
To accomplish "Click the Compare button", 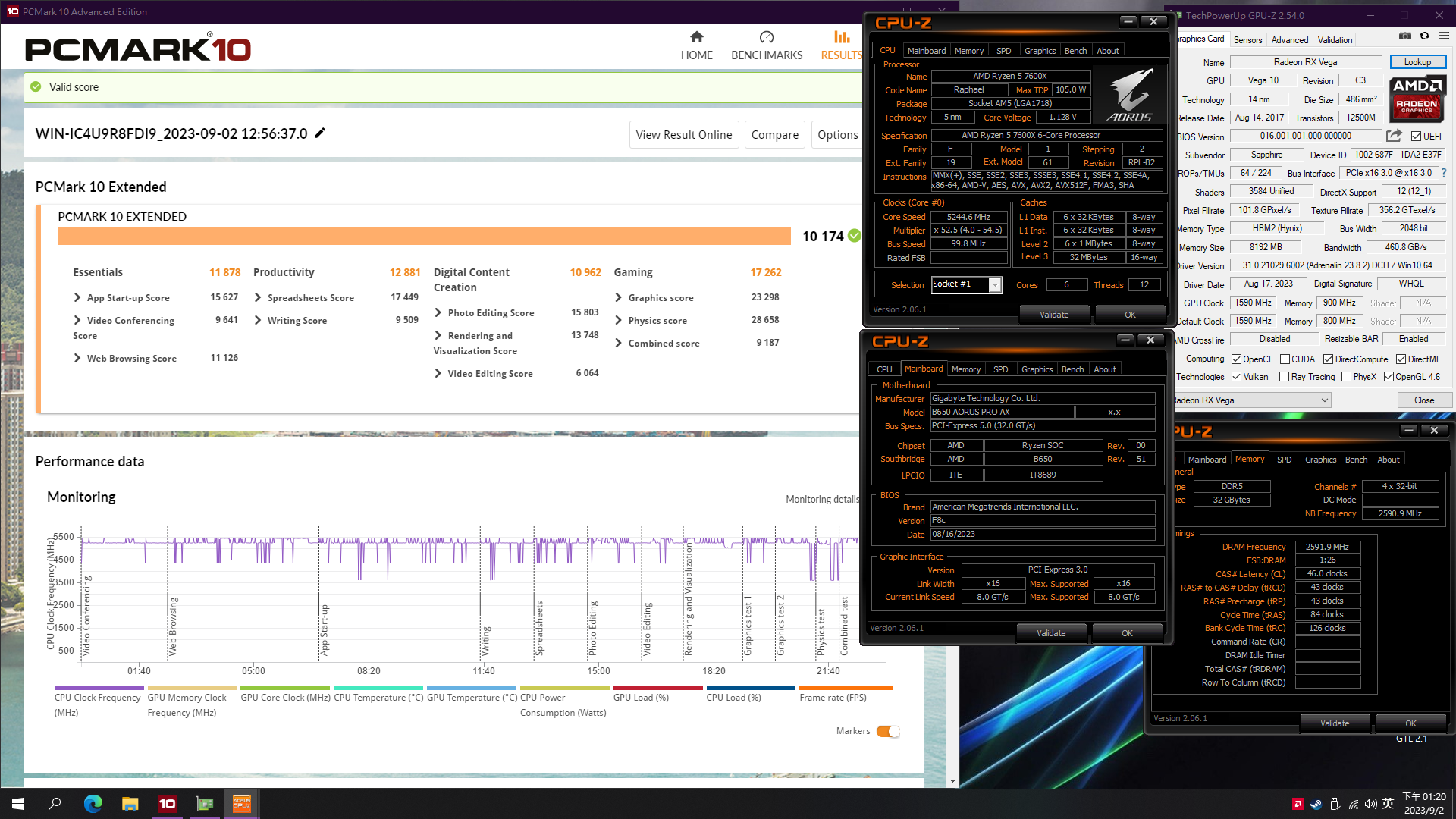I will click(x=774, y=135).
